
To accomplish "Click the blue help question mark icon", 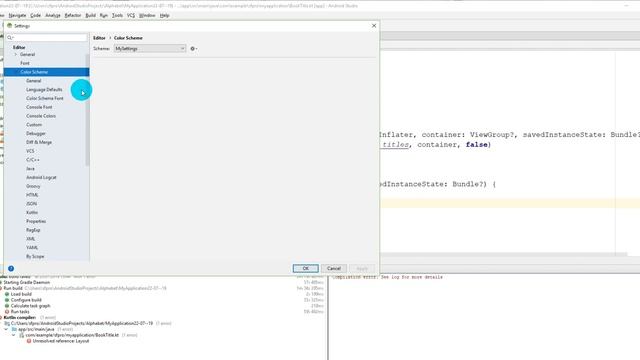I will coord(11,269).
